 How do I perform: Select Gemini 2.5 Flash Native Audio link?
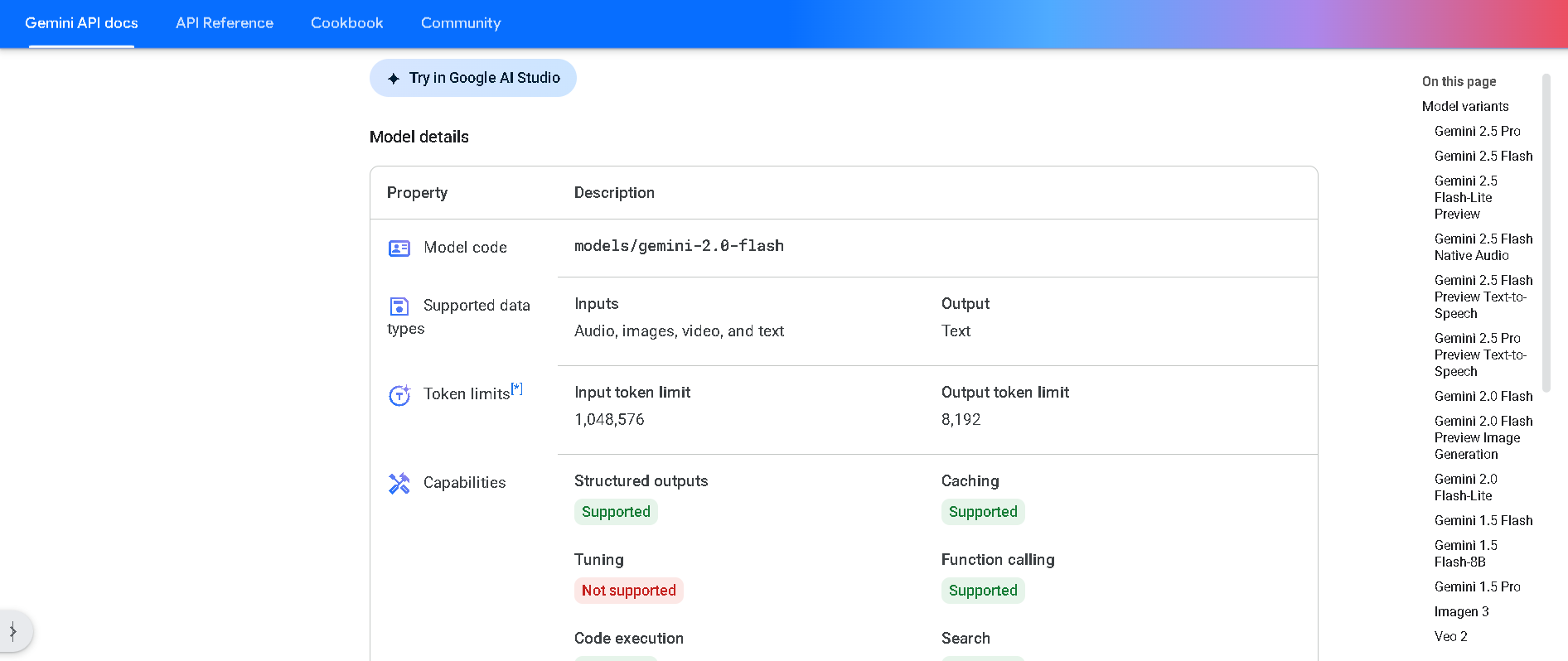1483,247
